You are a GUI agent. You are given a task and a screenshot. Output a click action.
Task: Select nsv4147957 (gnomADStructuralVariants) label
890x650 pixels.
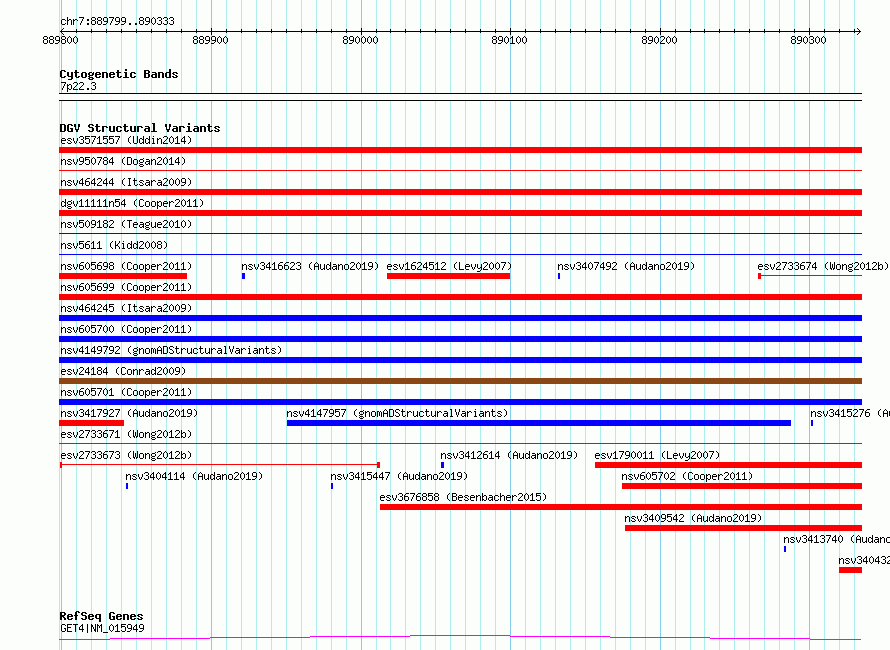pos(397,413)
